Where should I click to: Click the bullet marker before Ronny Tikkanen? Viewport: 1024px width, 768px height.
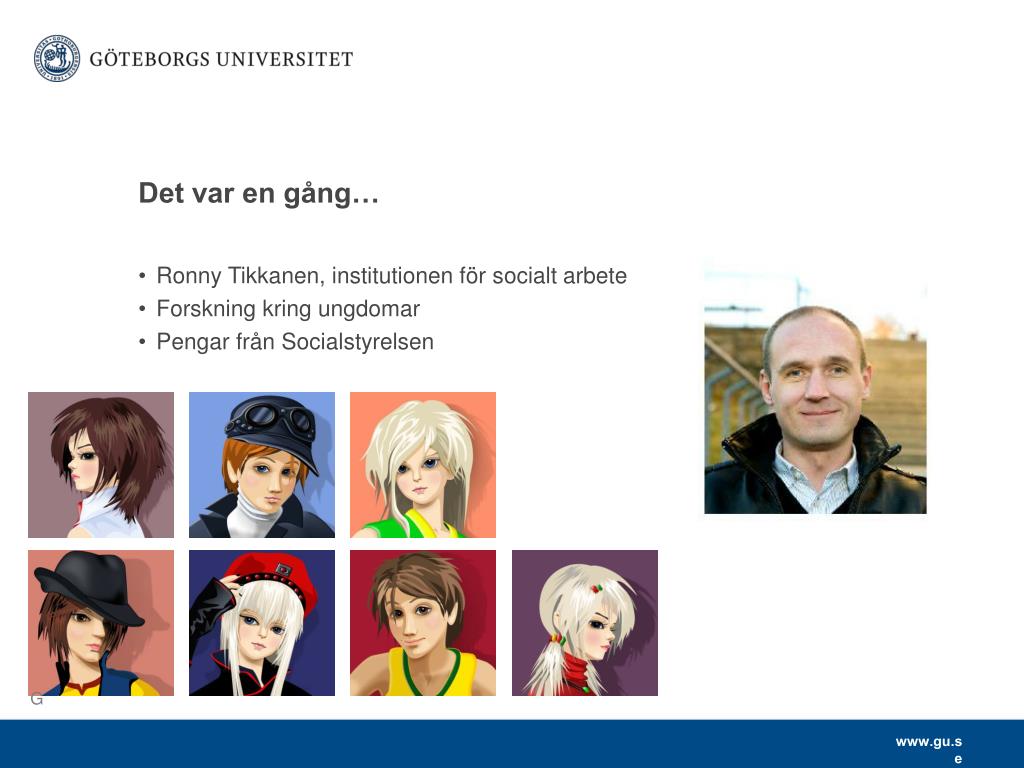[x=142, y=276]
